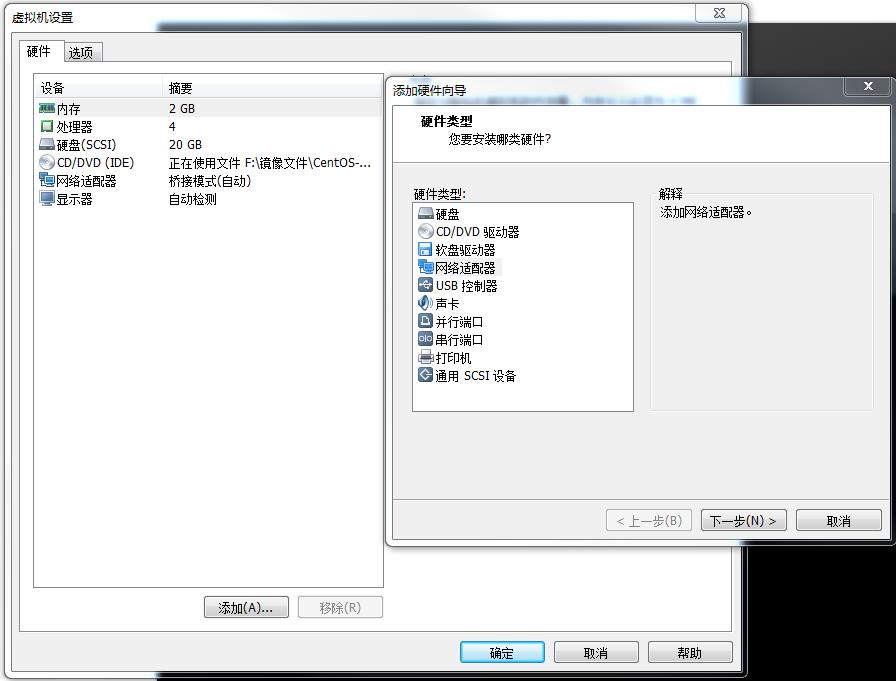Click the 设备 column header
This screenshot has height=681, width=896.
coord(98,88)
